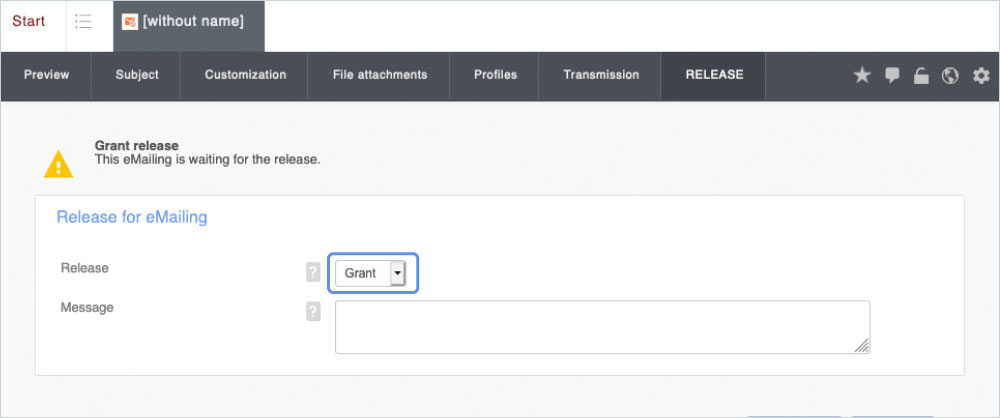Click the help icon beside Message

314,311
